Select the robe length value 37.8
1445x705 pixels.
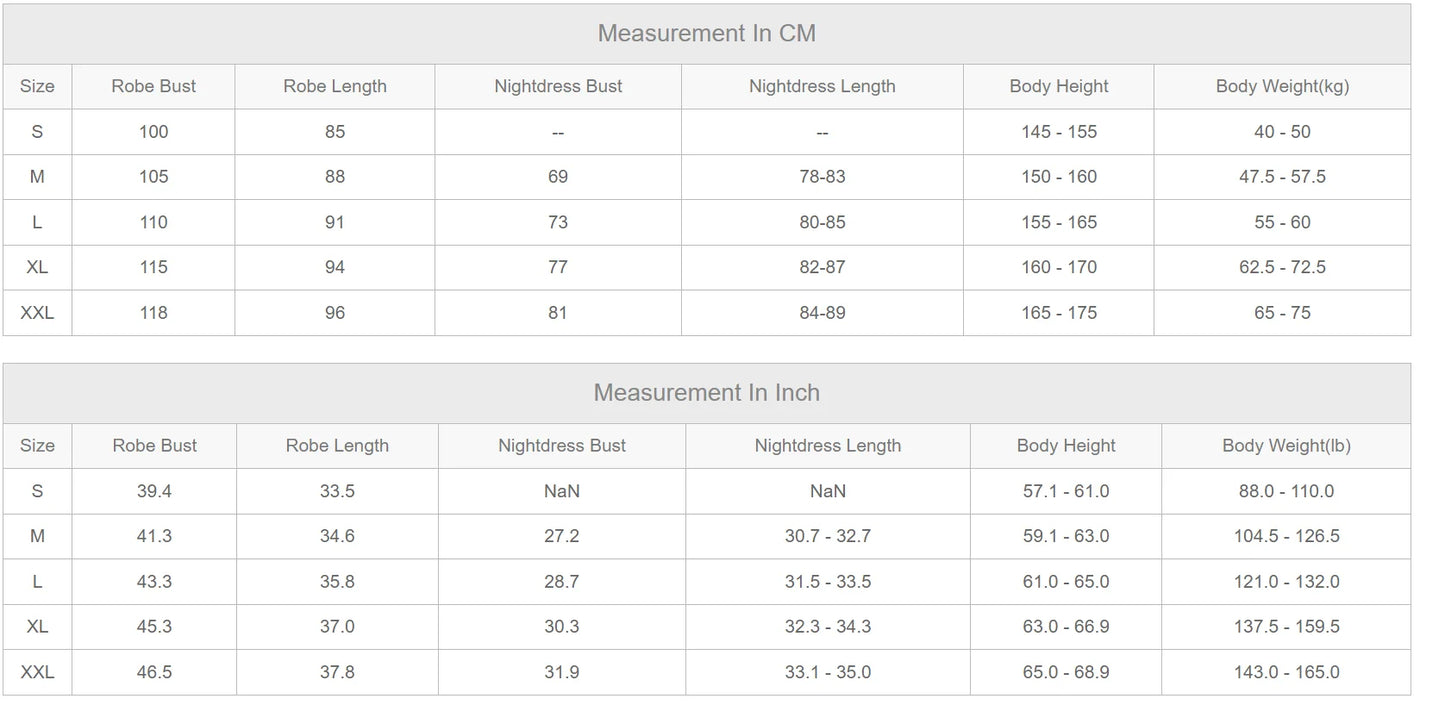[337, 672]
